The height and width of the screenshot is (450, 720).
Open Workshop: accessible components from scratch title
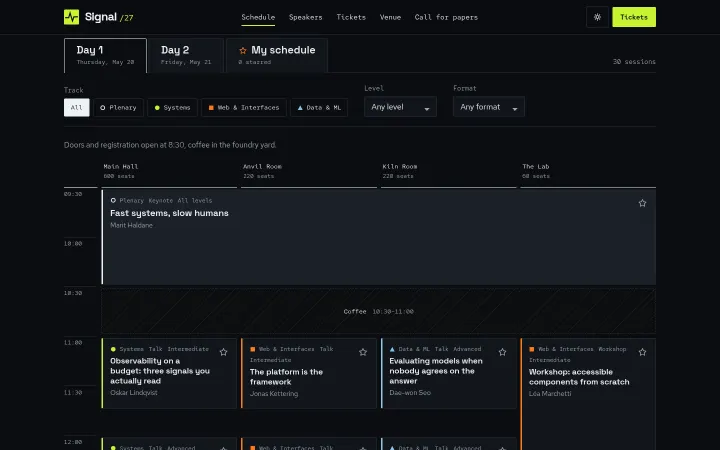click(579, 377)
